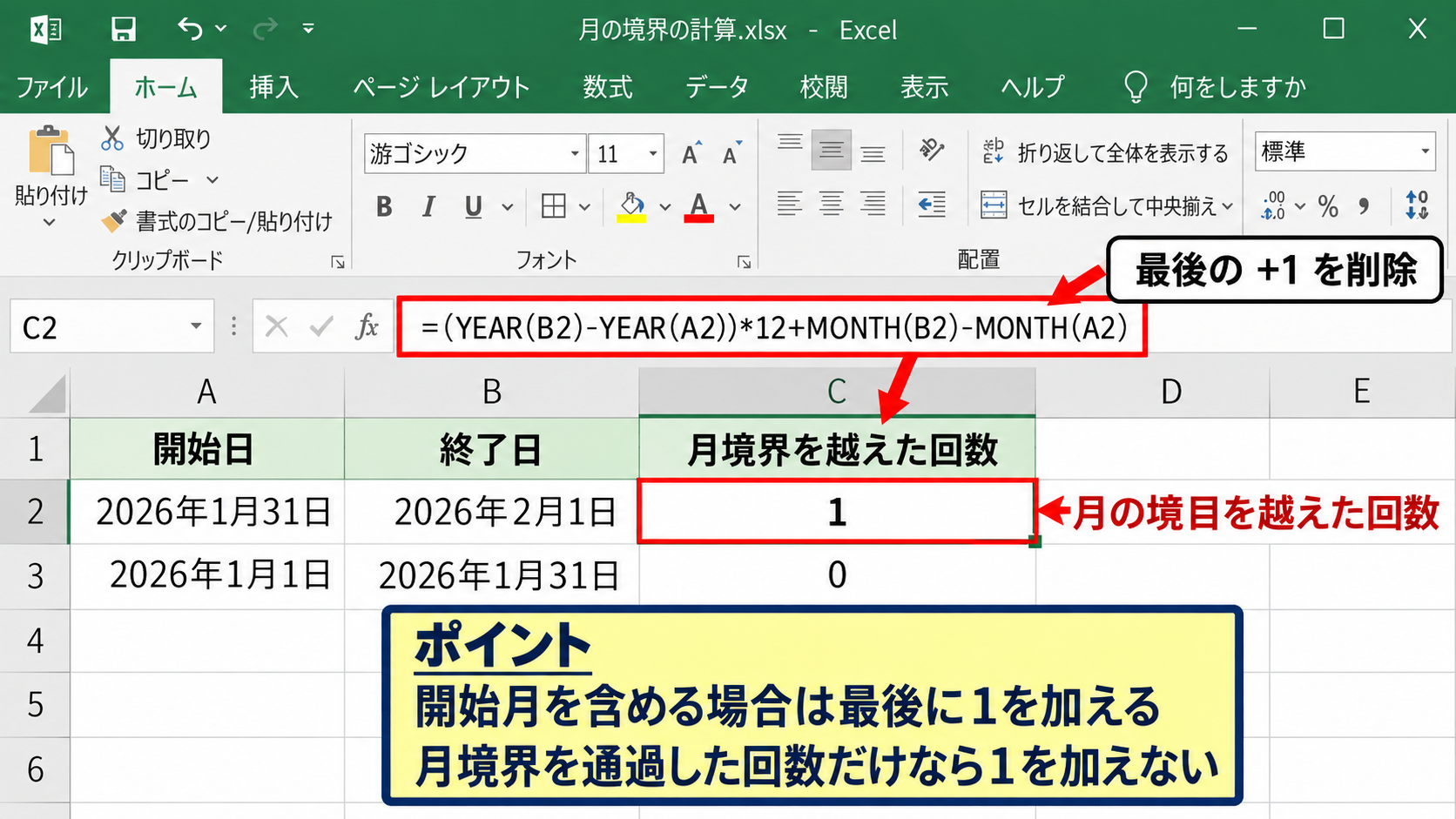Apply yellow fill color bucket
The image size is (1456, 819).
pos(632,206)
